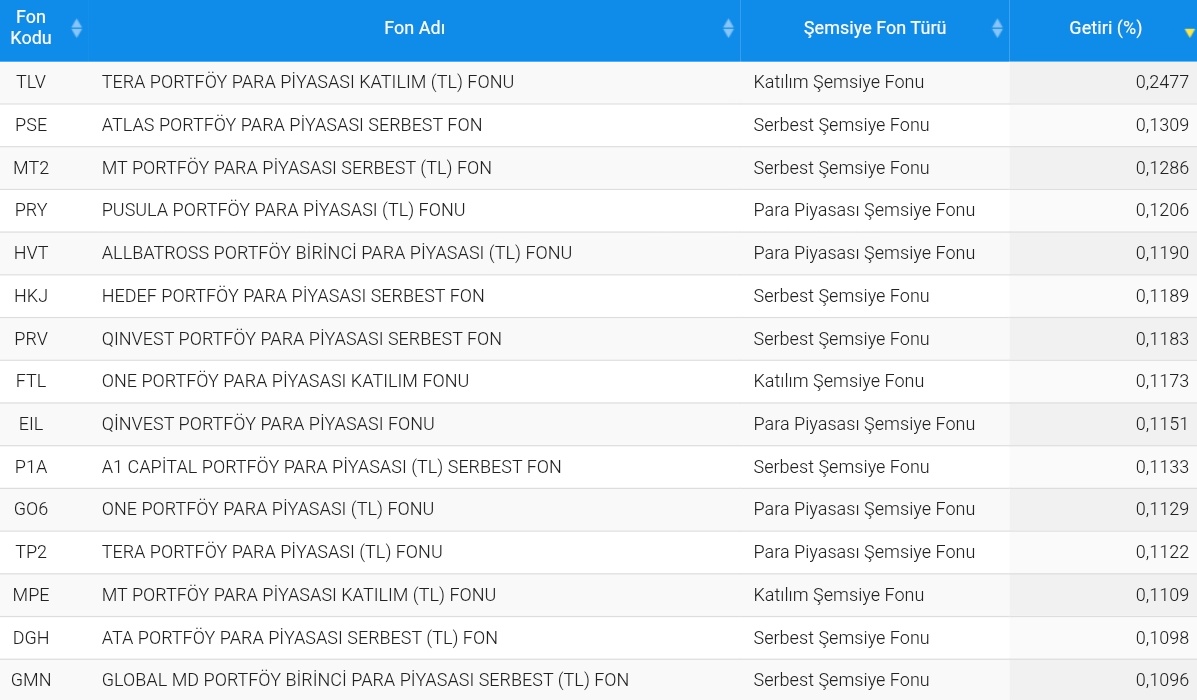Click return value 0,1309
This screenshot has width=1197, height=700.
(x=1162, y=124)
